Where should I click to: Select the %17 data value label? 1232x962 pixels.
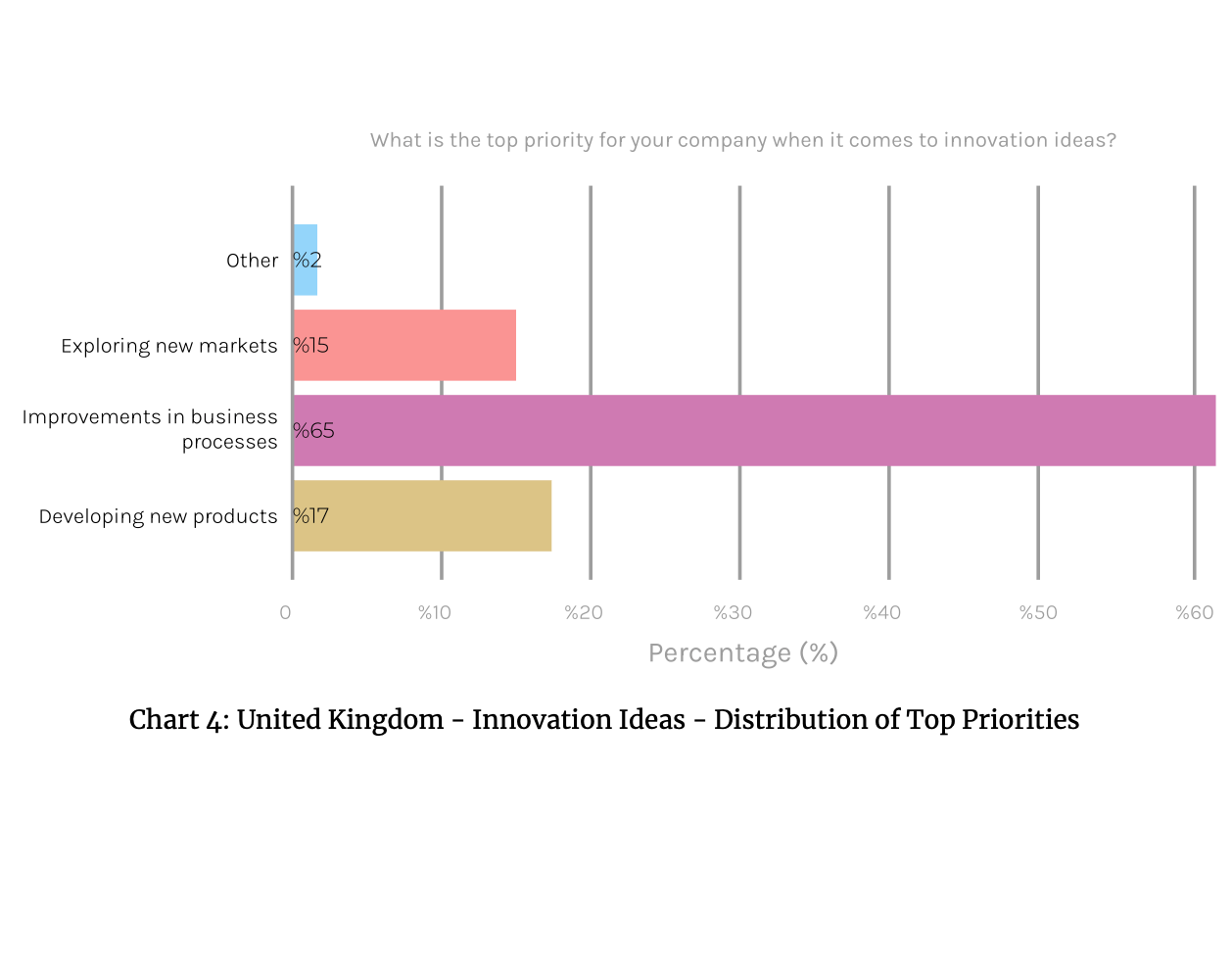point(310,516)
